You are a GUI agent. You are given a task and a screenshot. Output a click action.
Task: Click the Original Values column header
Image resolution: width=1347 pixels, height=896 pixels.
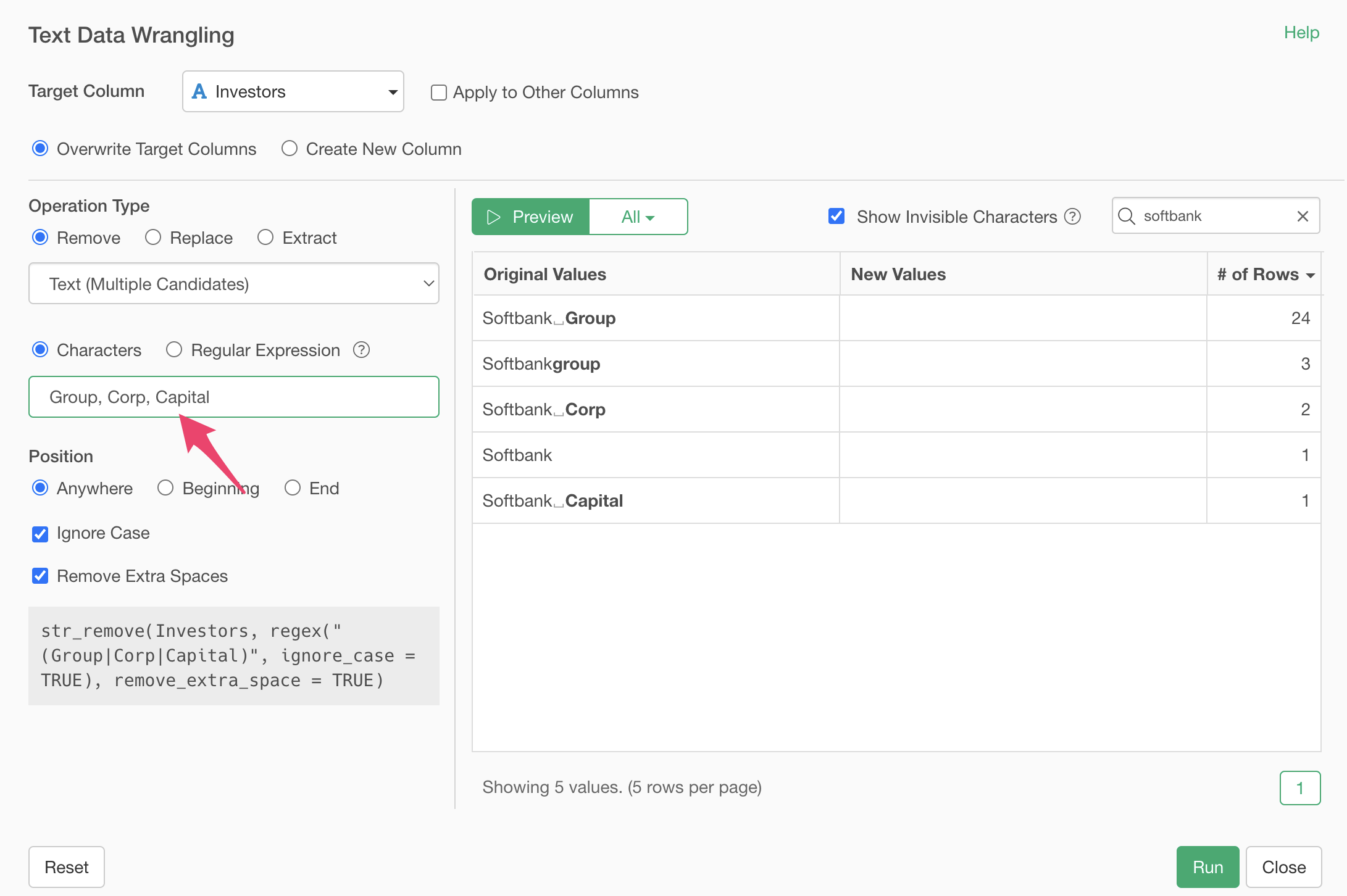click(656, 274)
